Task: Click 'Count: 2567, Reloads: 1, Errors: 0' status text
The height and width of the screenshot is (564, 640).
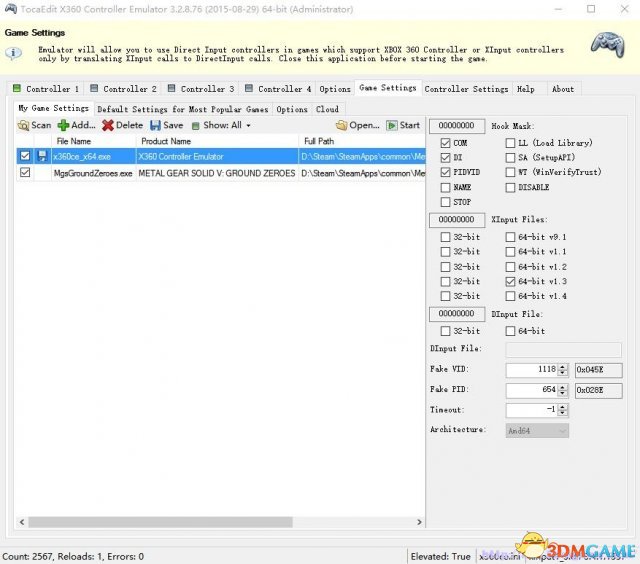Action: (73, 556)
